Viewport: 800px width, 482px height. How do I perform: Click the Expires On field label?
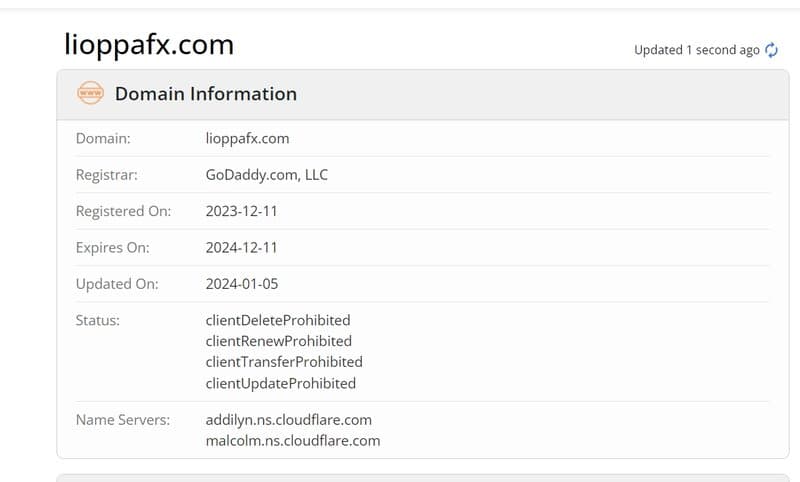(112, 247)
